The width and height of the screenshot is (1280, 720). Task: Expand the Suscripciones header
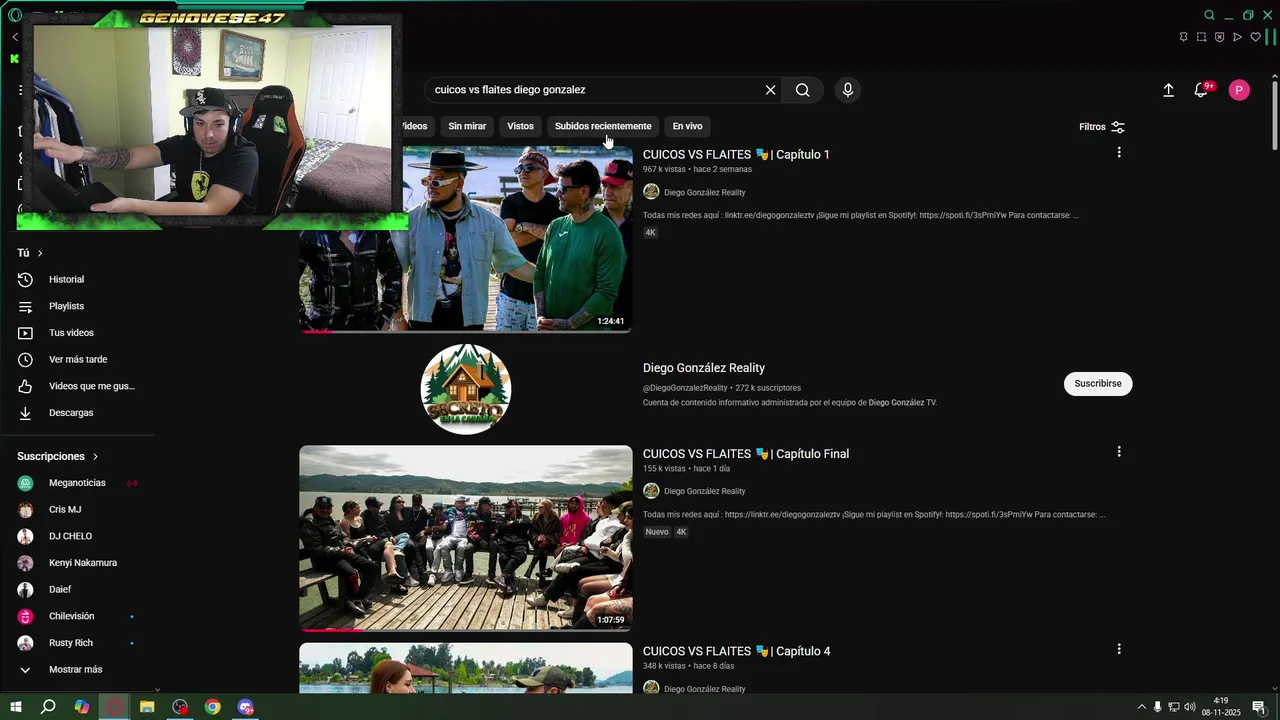(x=58, y=456)
